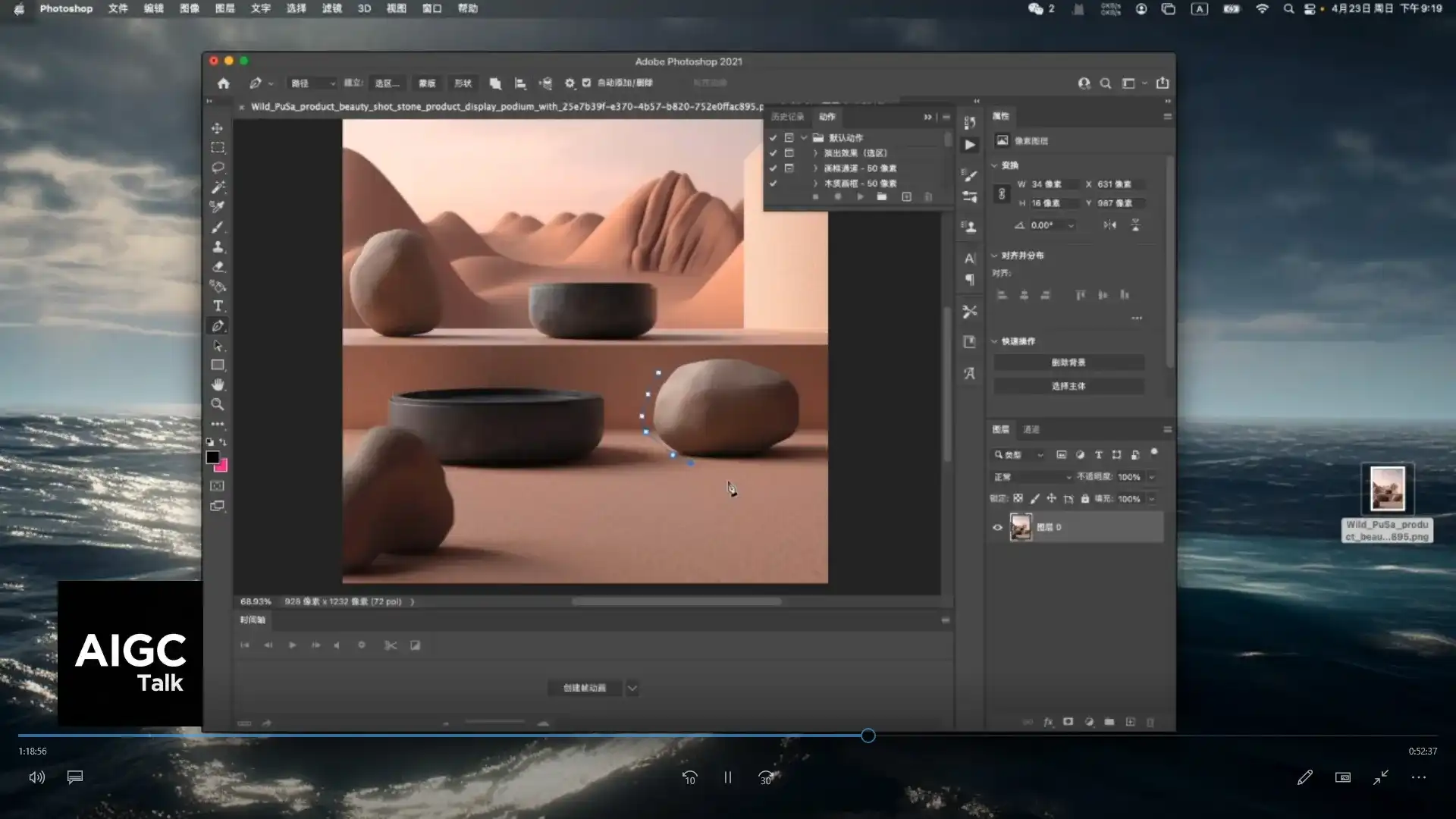The image size is (1456, 819).
Task: Click the 删除背景 button
Action: pyautogui.click(x=1068, y=362)
